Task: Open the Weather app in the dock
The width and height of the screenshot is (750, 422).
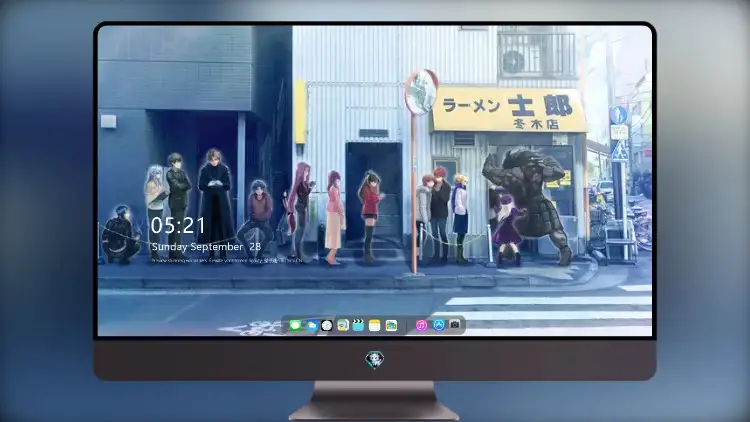Action: (x=312, y=325)
